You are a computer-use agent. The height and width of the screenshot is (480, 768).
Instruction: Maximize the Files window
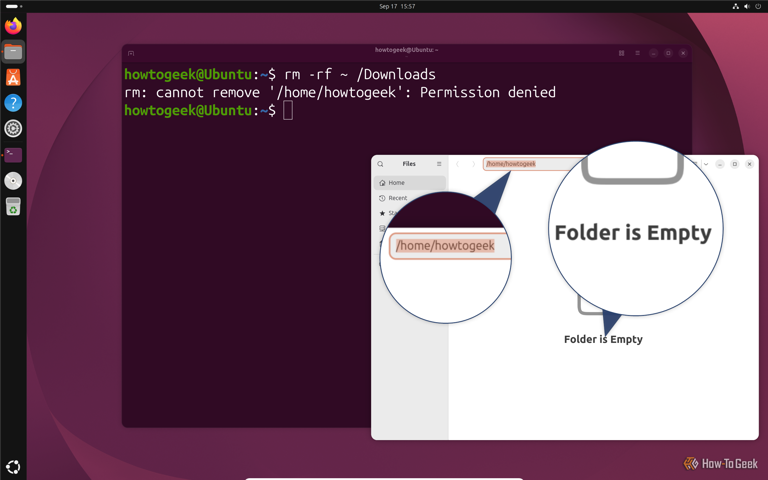[735, 164]
